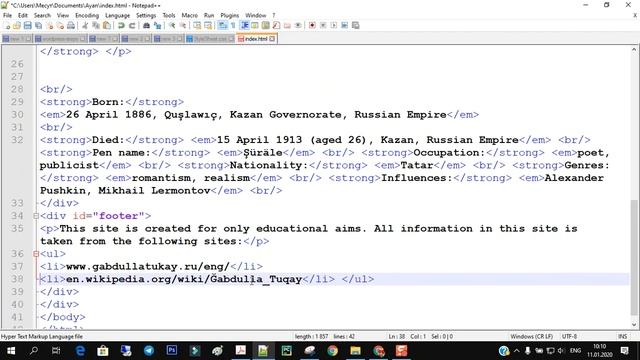Paste clipboard using the toolbar icon
This screenshot has width=640, height=360.
(107, 25)
